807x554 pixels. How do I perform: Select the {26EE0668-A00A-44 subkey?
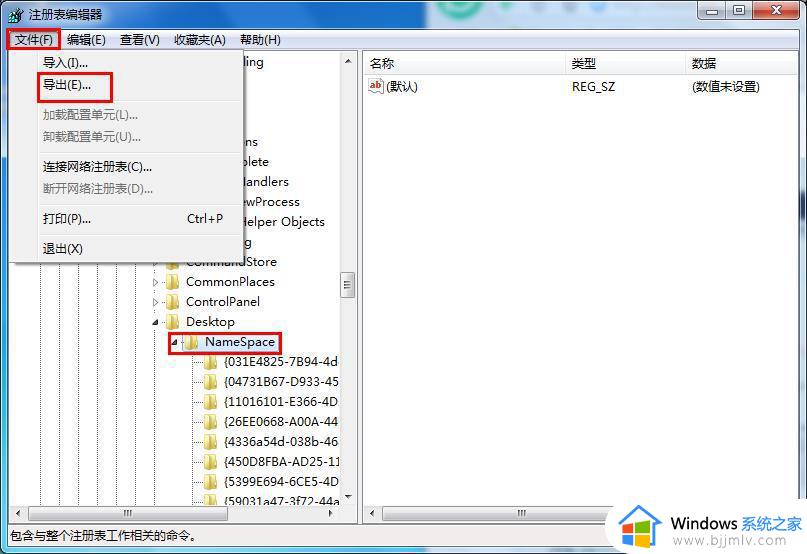tap(281, 422)
